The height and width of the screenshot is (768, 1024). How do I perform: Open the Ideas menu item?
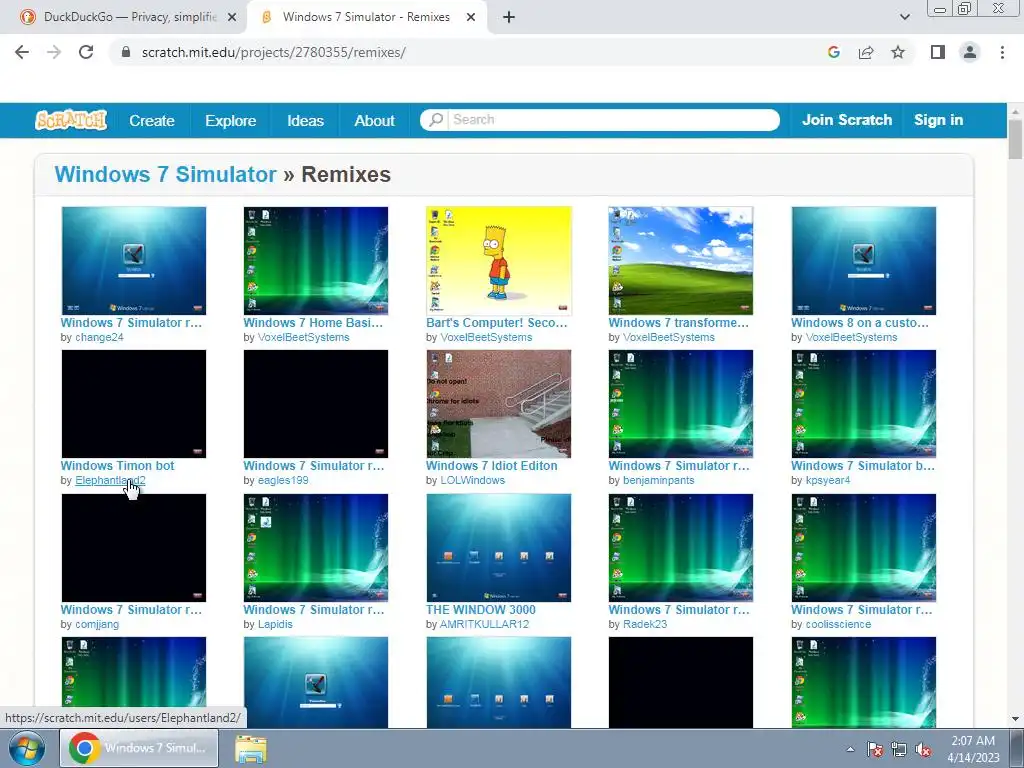(x=305, y=121)
